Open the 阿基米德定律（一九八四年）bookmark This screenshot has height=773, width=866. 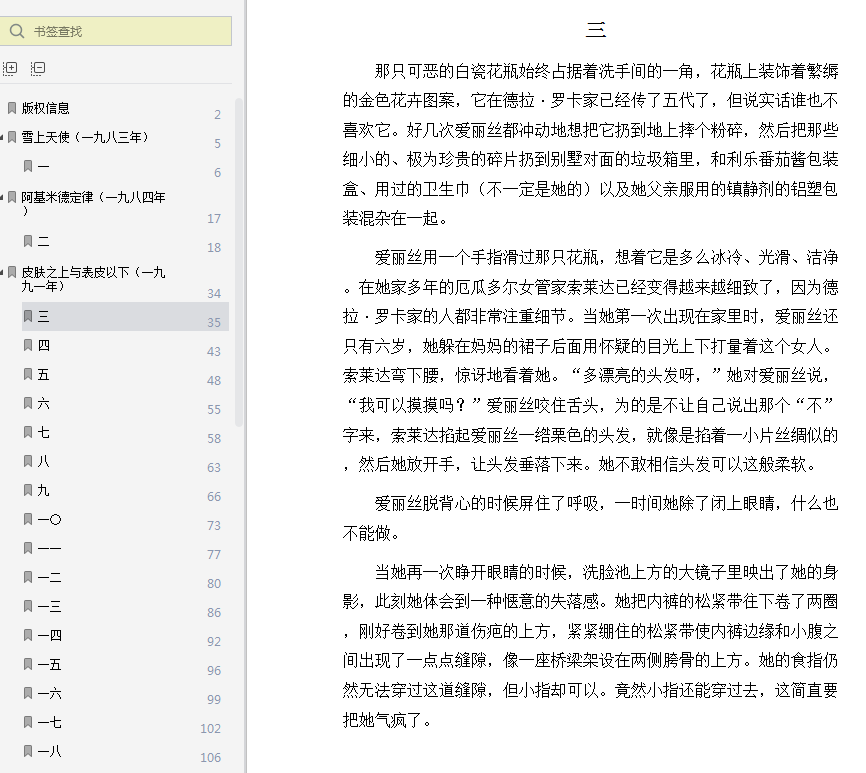point(93,203)
